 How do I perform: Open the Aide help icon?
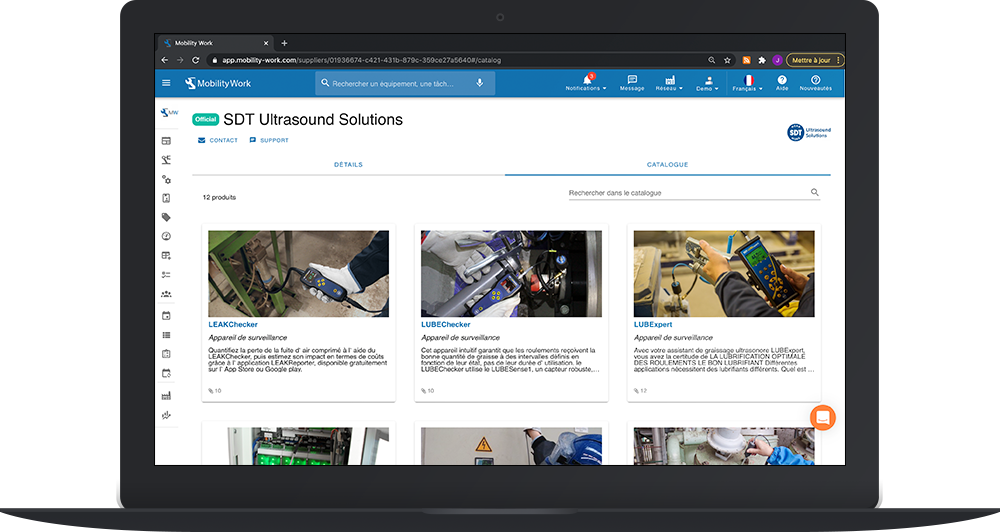782,83
